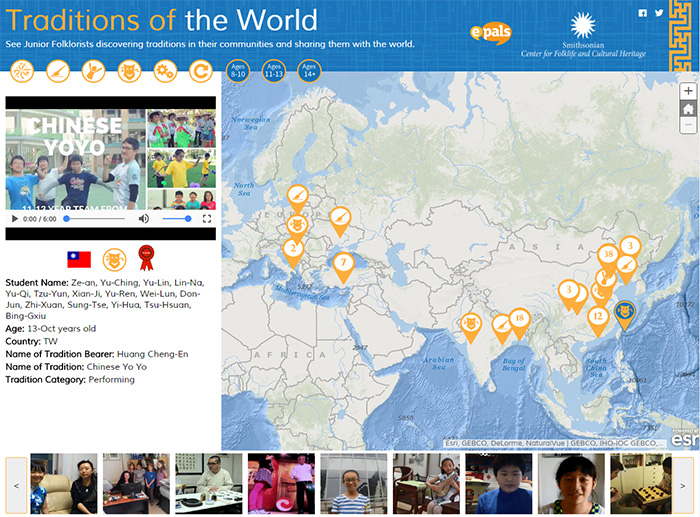This screenshot has height=517, width=700.
Task: Open thumbnail with pink stage performance
Action: (x=281, y=484)
